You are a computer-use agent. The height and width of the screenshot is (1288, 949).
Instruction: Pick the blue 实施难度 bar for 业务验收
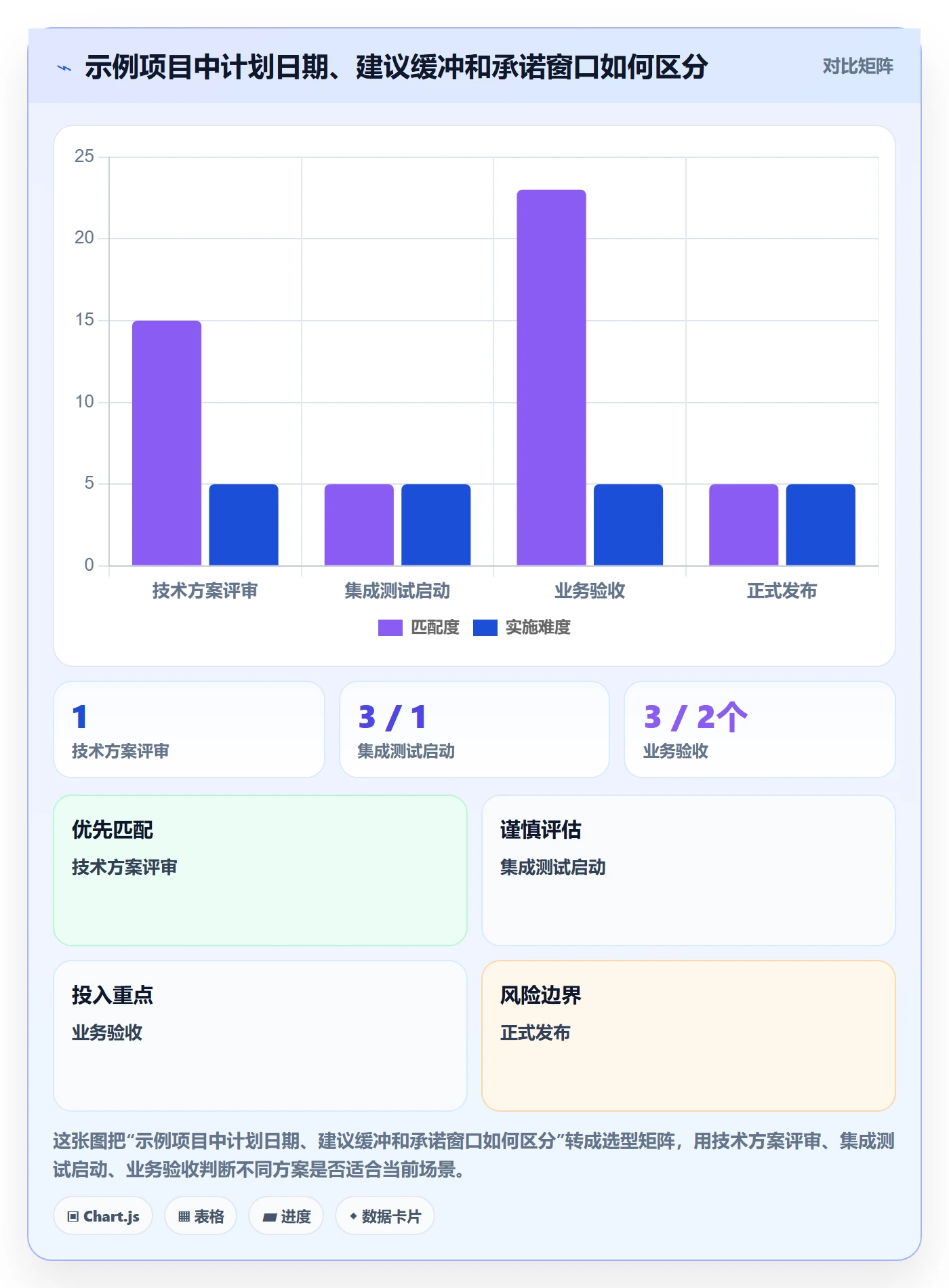pyautogui.click(x=628, y=525)
